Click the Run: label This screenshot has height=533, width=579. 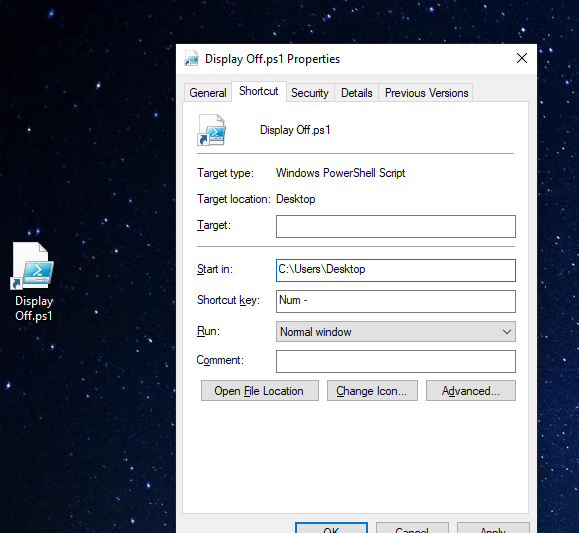(208, 331)
